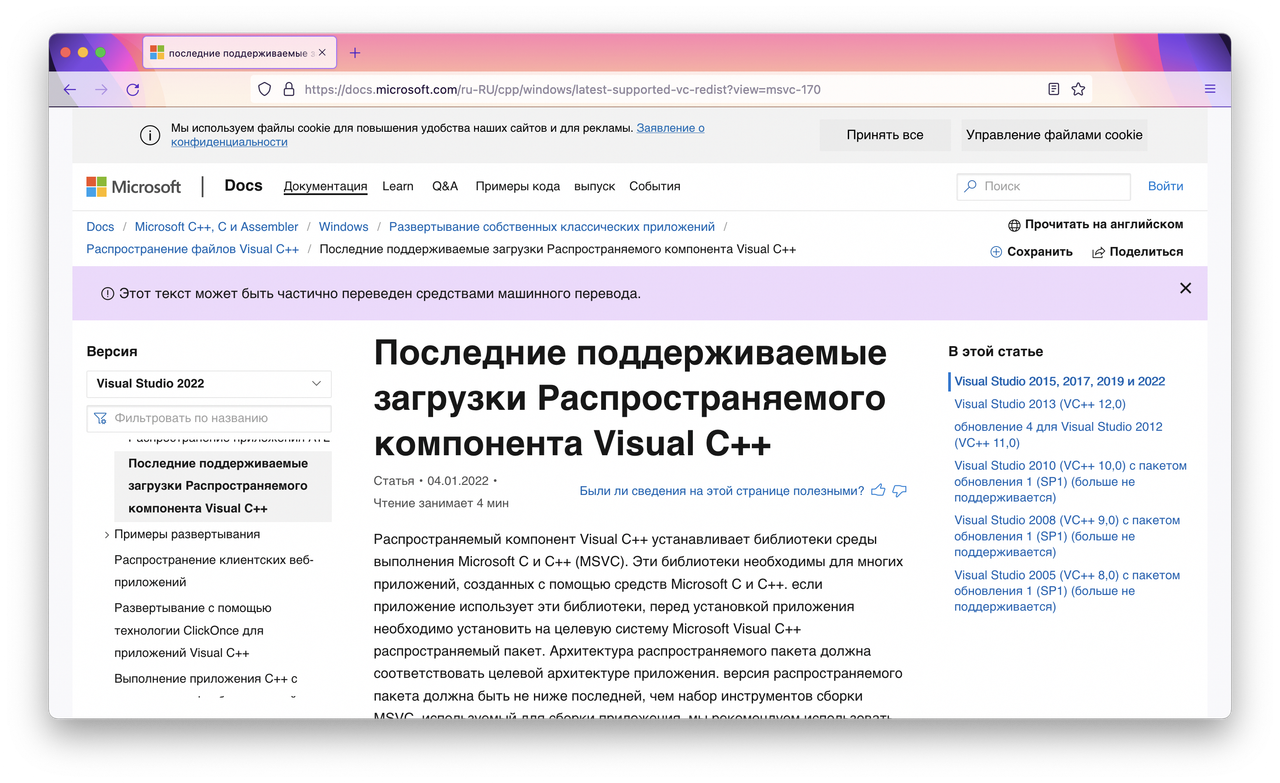1280x783 pixels.
Task: Open the События menu item
Action: [x=655, y=186]
